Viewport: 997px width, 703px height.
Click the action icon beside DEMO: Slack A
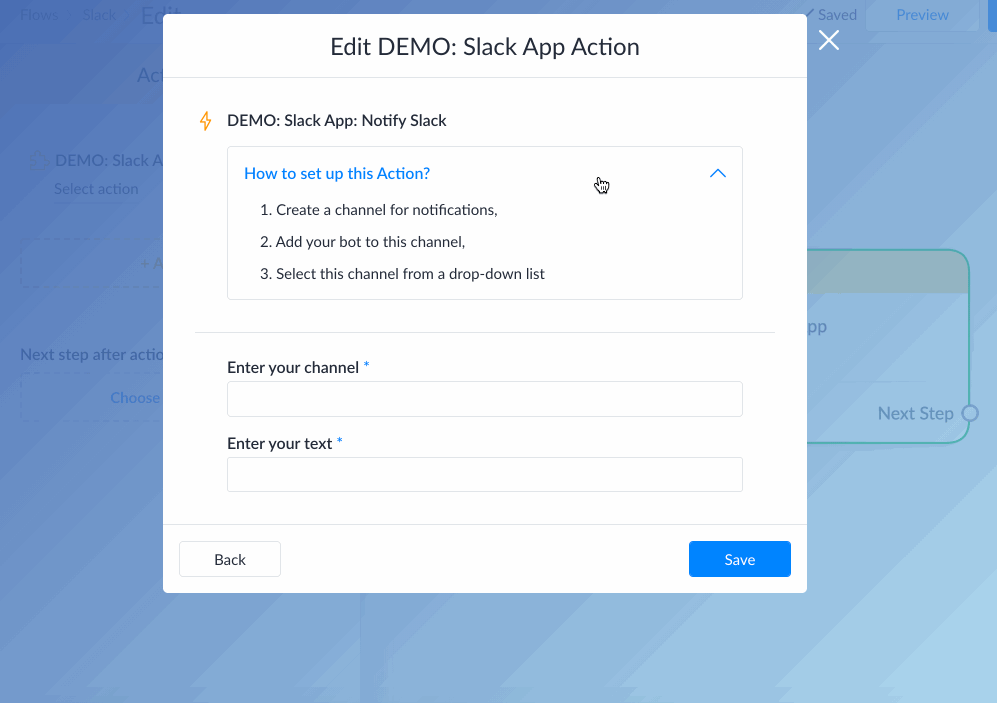point(38,160)
